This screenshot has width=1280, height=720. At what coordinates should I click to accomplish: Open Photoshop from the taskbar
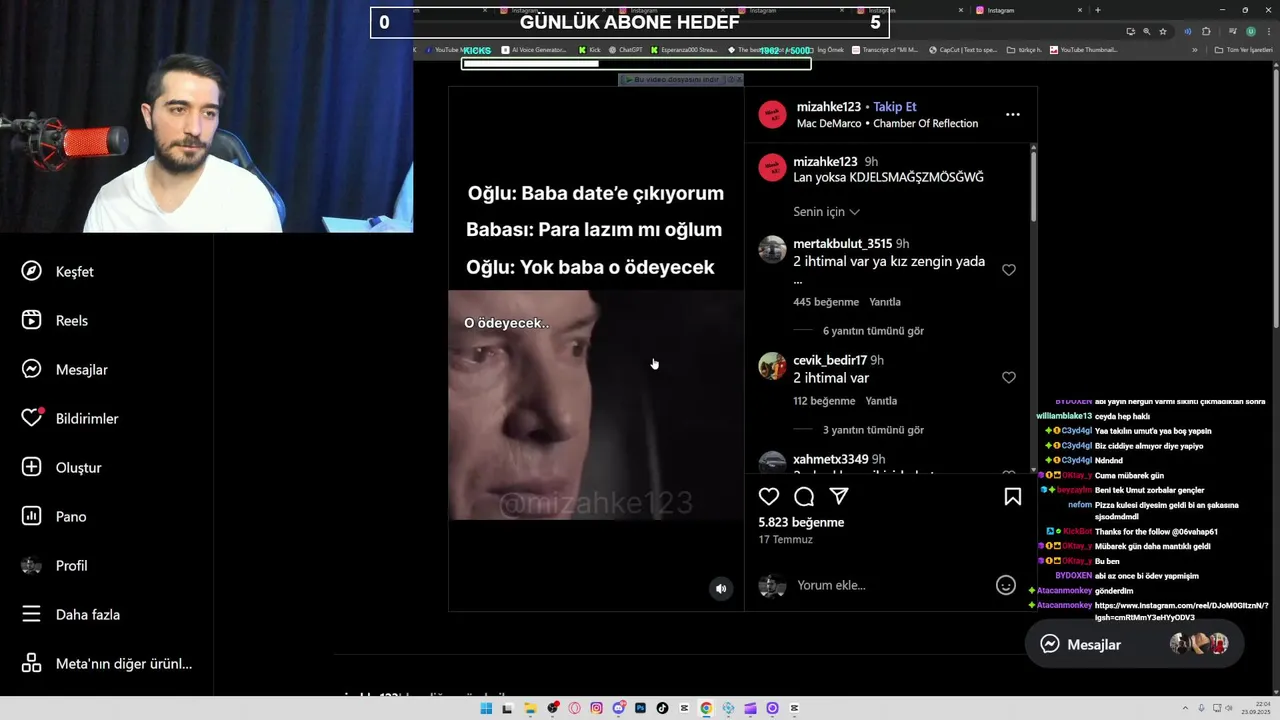[640, 708]
